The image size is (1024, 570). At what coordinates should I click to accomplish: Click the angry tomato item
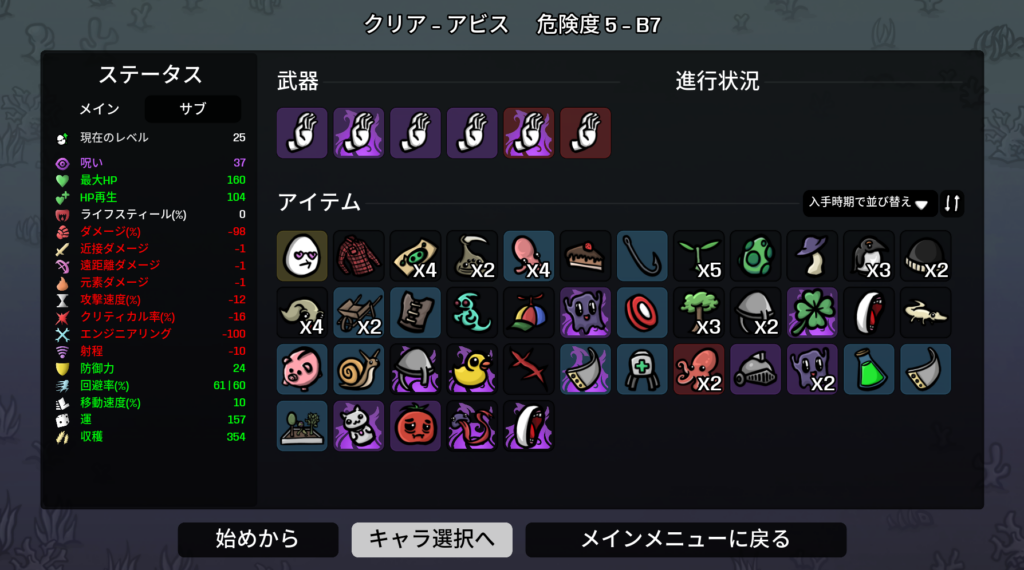pos(415,426)
